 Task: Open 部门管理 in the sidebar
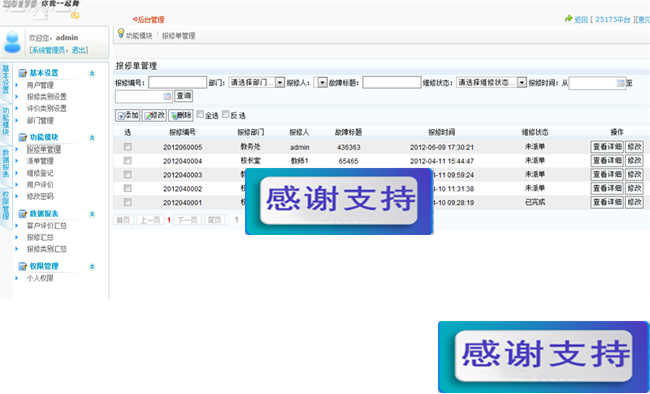40,121
